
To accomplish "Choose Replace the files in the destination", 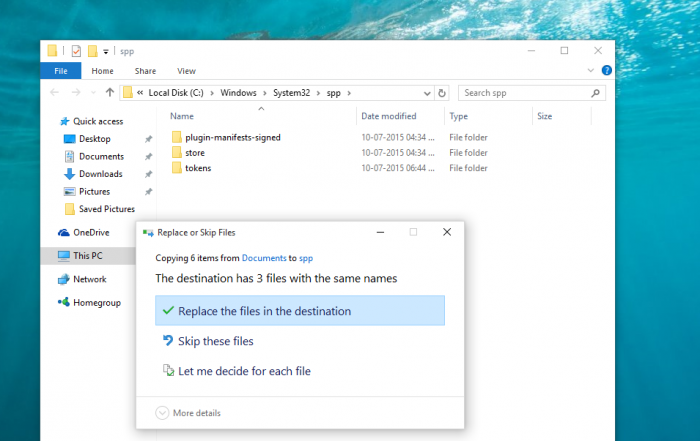I will [300, 311].
